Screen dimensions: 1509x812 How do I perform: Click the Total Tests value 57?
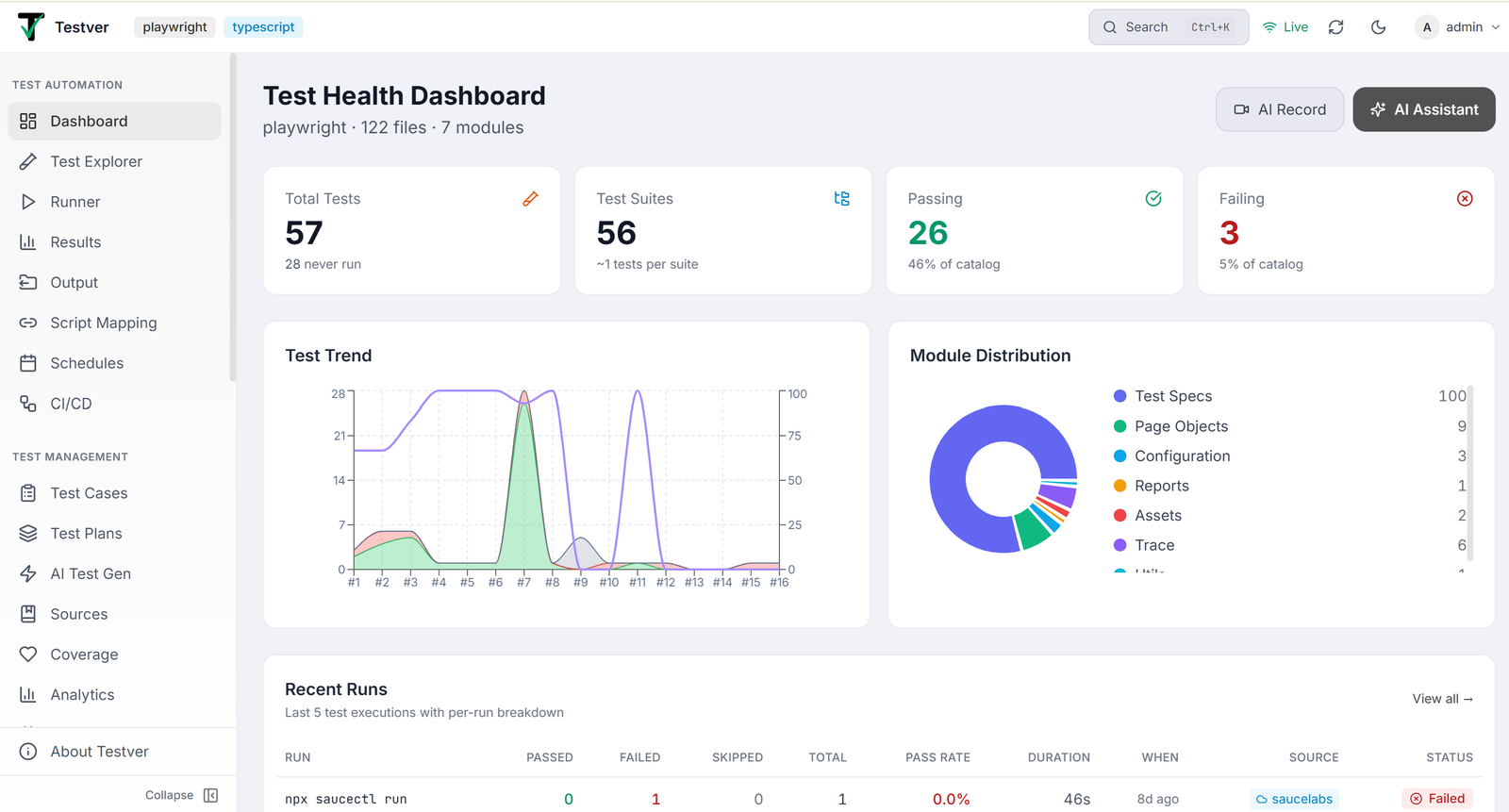305,233
